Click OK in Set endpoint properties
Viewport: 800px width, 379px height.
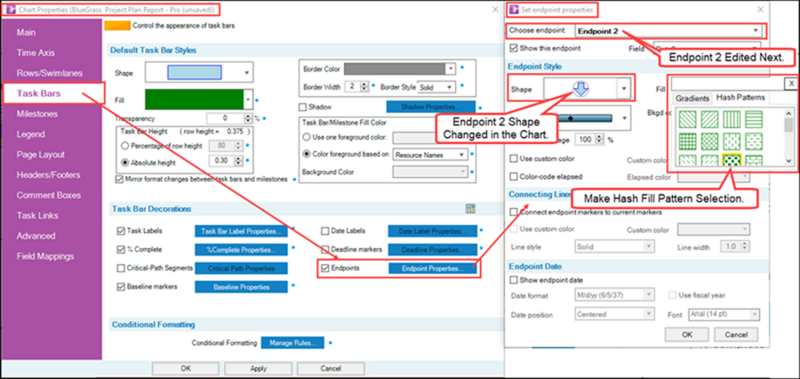point(687,335)
